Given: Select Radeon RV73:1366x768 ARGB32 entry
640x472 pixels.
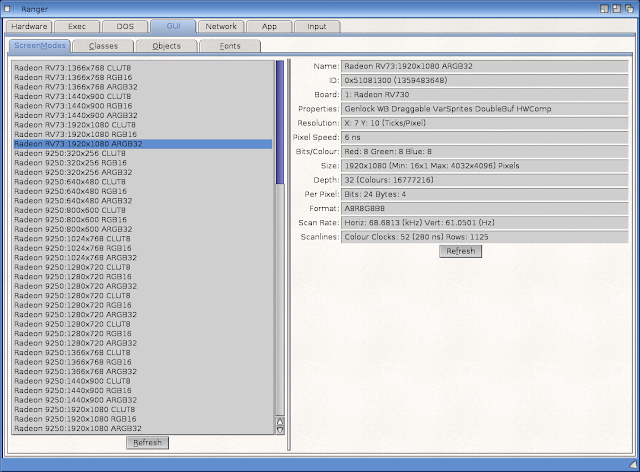Looking at the screenshot, I should coord(143,87).
